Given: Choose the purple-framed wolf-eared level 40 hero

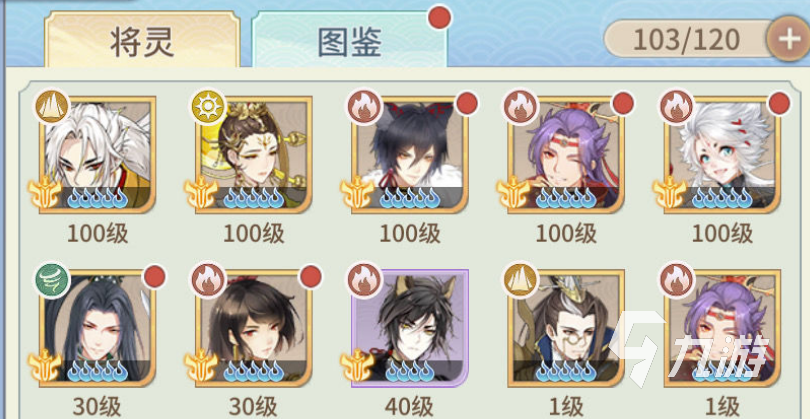Looking at the screenshot, I should tap(410, 328).
